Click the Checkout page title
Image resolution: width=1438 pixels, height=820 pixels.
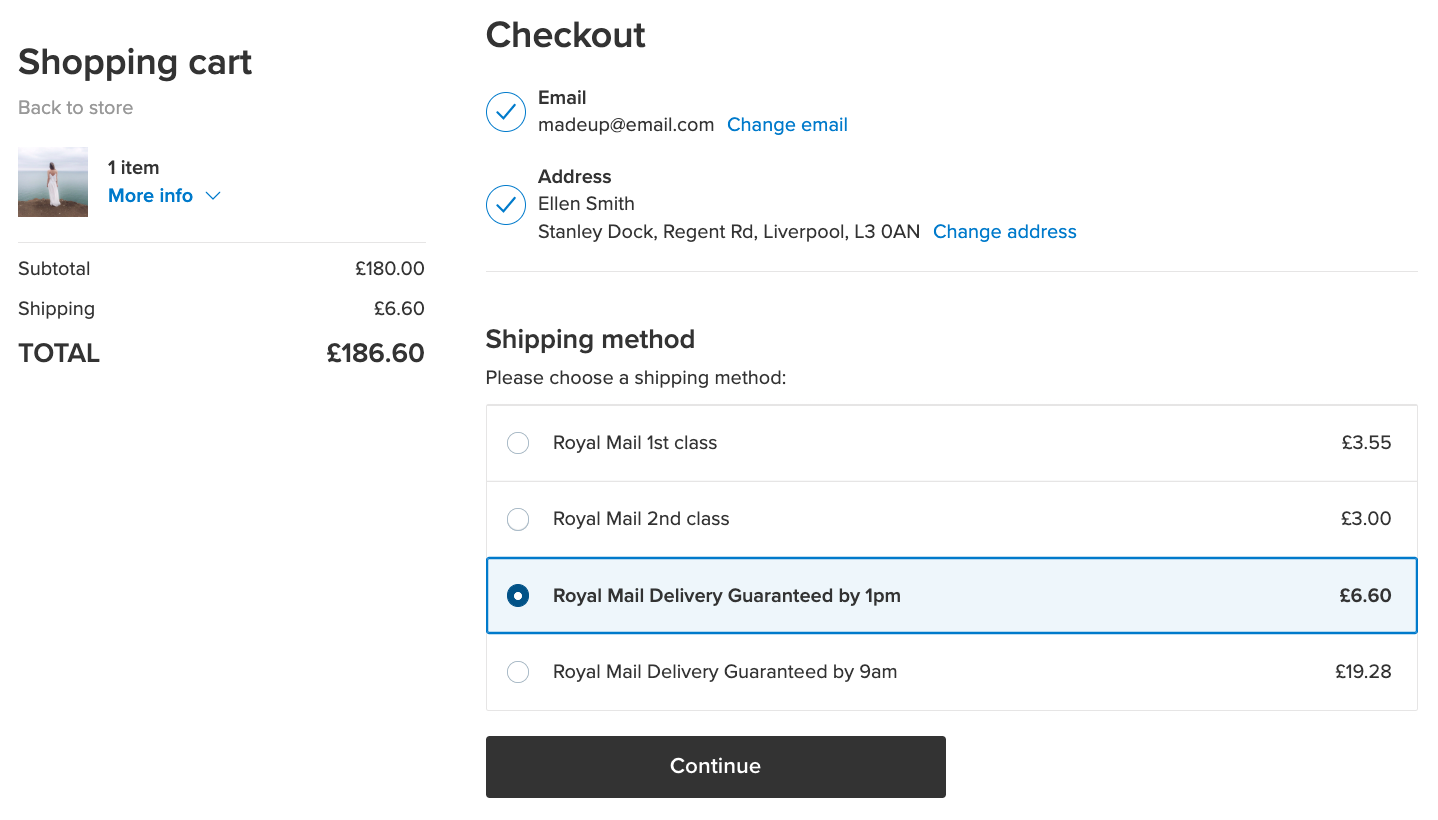click(x=565, y=35)
